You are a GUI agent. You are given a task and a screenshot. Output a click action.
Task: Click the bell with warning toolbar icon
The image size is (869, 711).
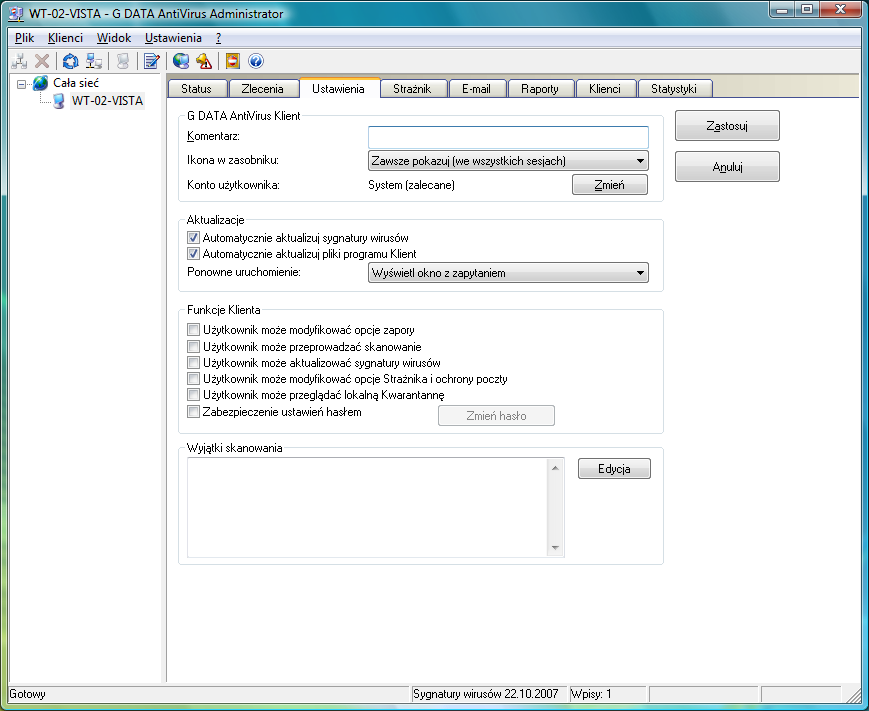[x=204, y=61]
